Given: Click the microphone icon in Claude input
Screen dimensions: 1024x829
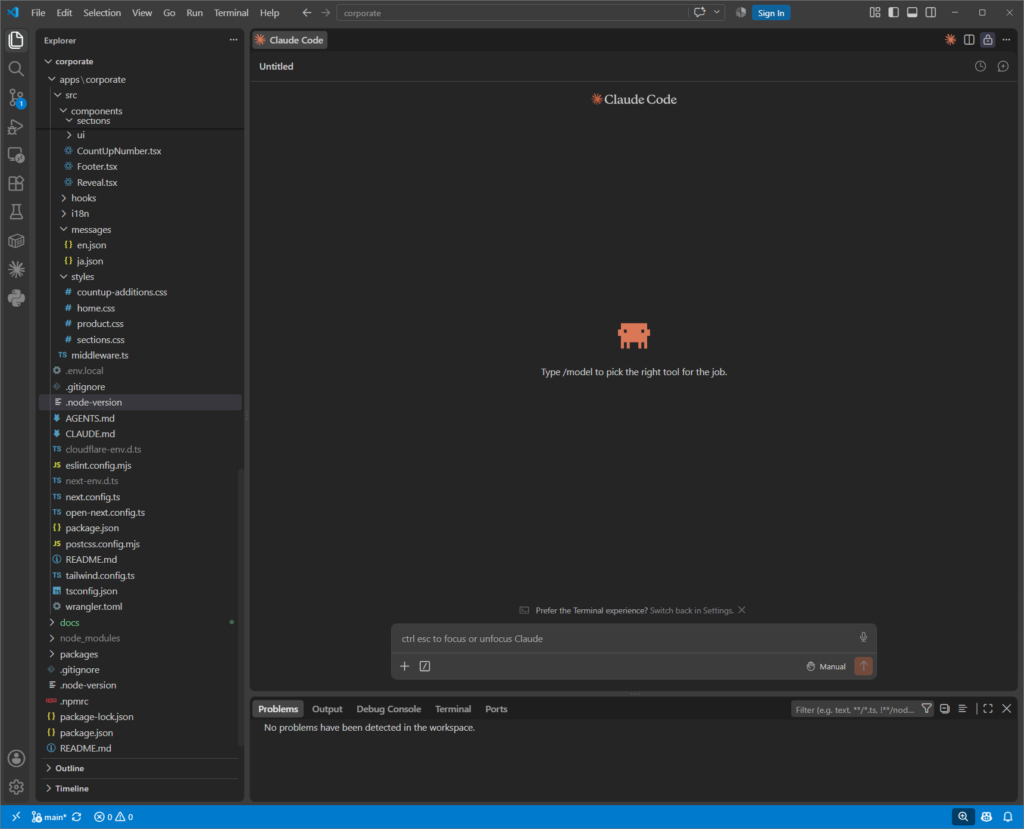Looking at the screenshot, I should [x=863, y=638].
